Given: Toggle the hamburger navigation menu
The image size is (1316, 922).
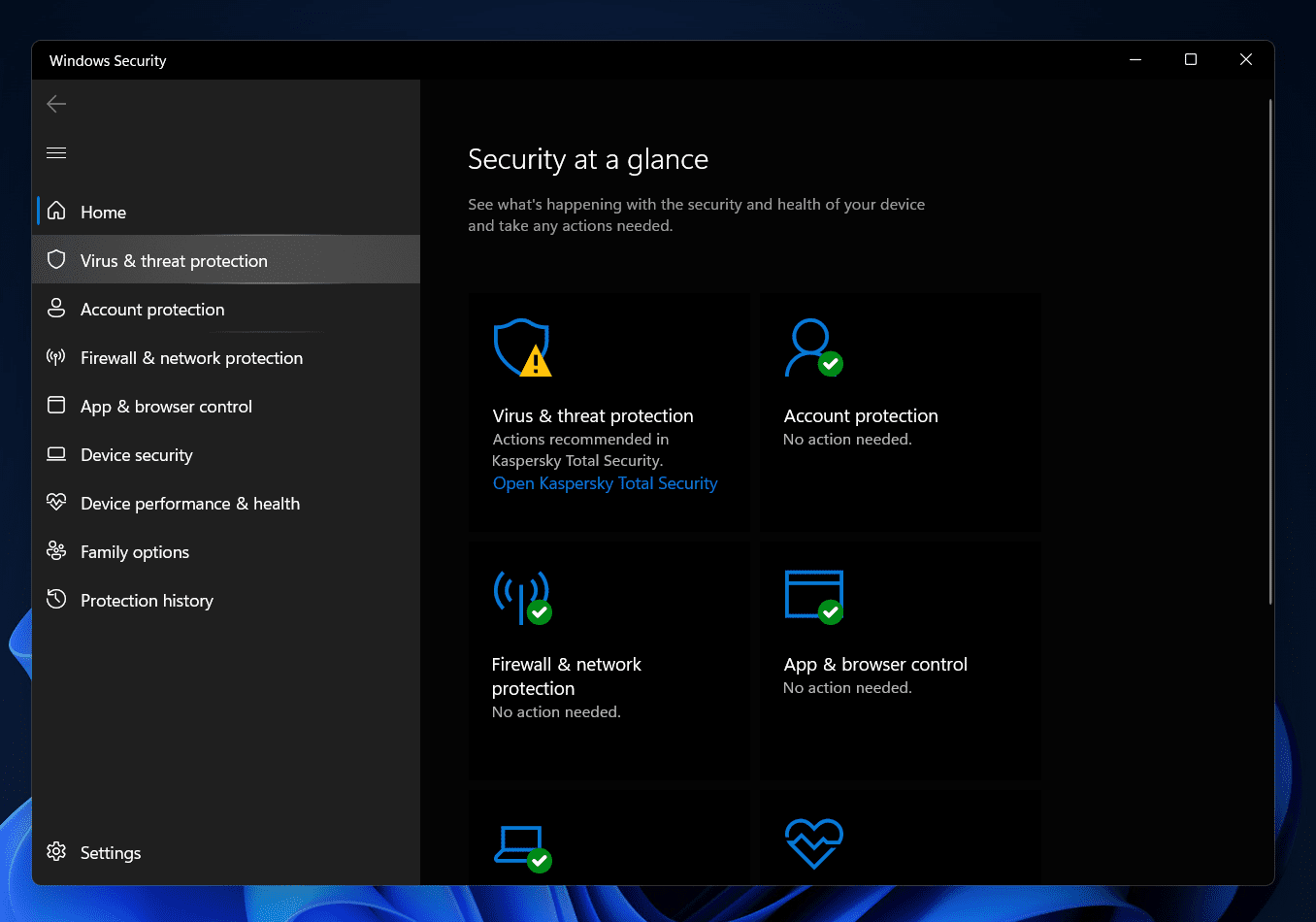Looking at the screenshot, I should pos(56,152).
